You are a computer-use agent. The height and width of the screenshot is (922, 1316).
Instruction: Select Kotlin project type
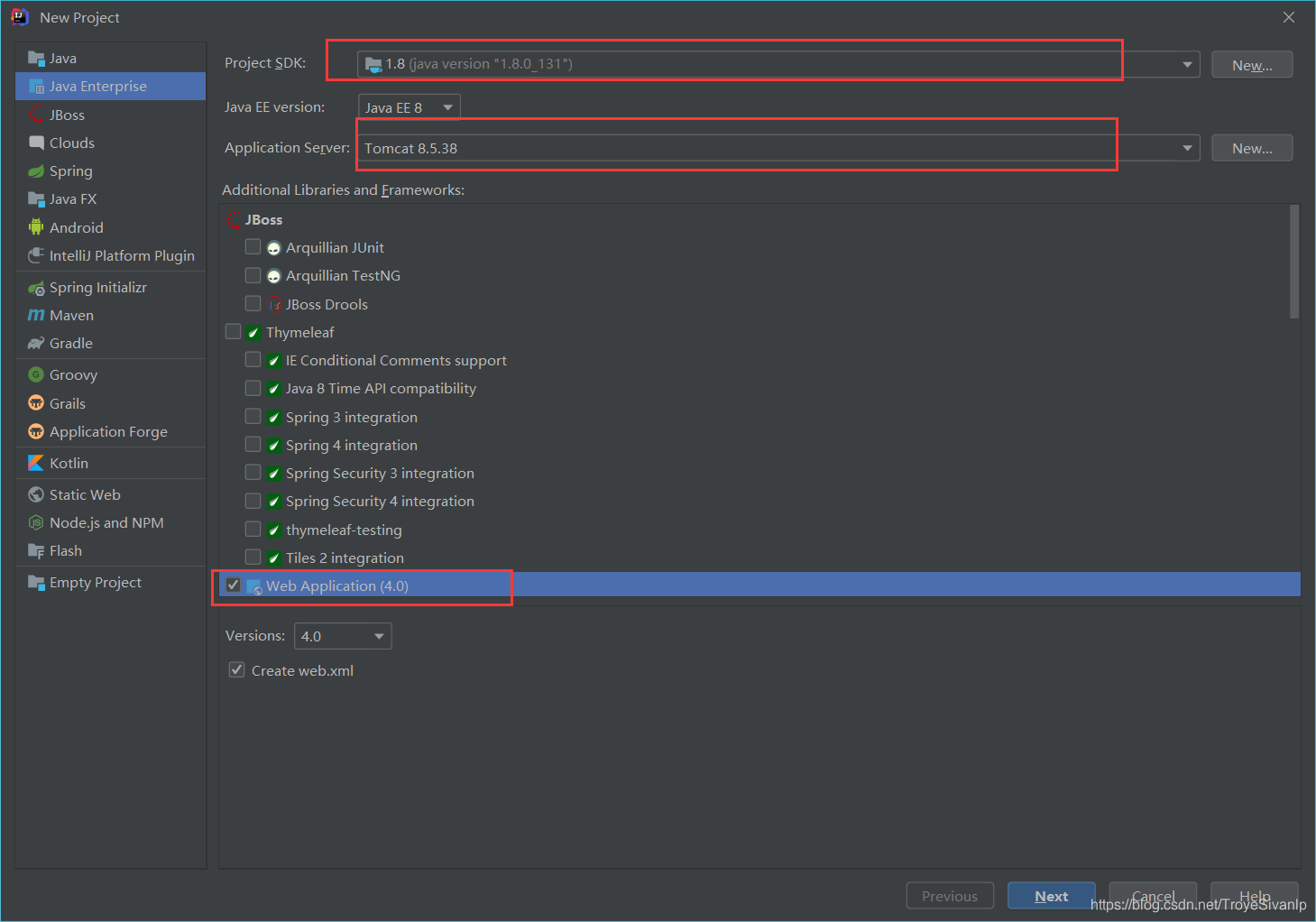click(x=110, y=463)
